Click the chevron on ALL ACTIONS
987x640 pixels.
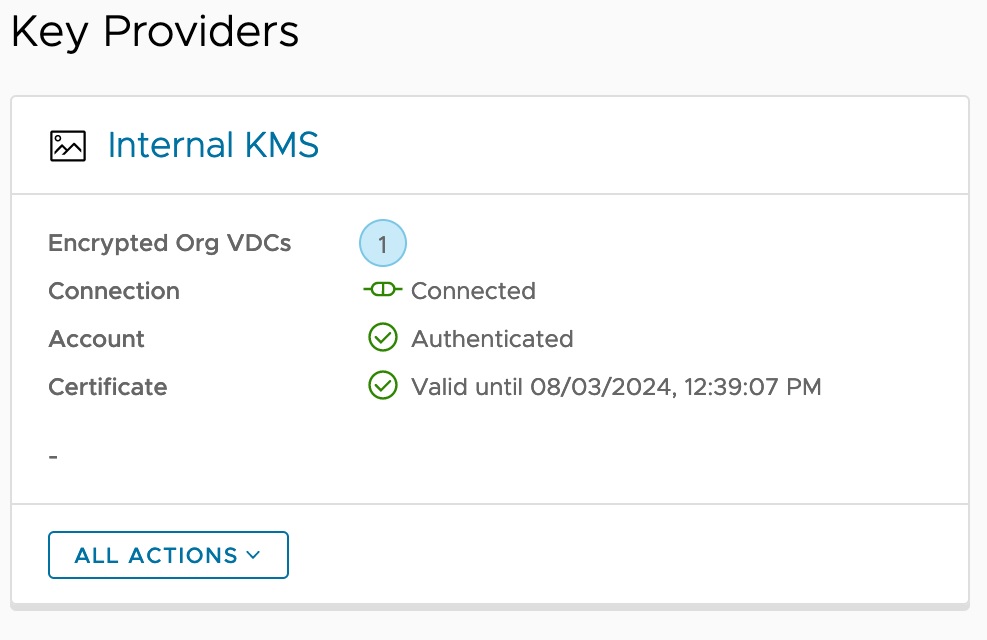point(252,555)
